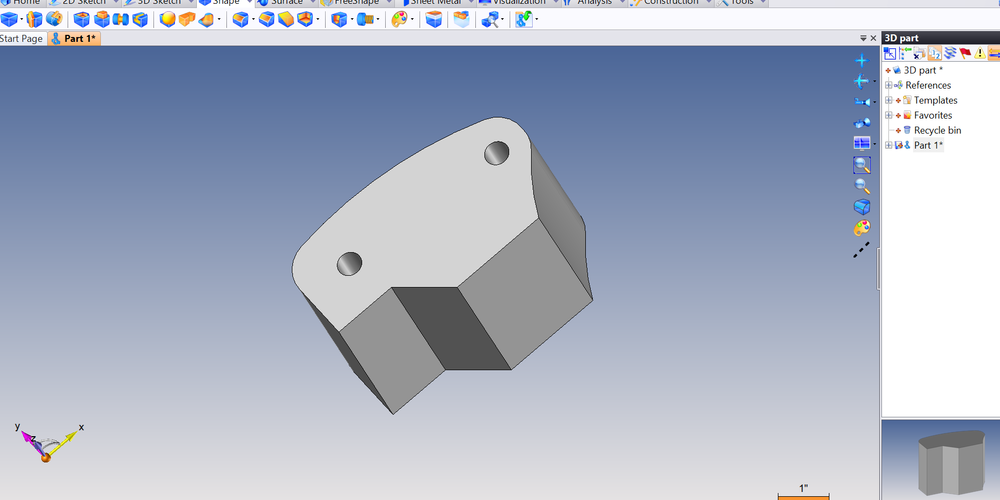Click the zoom window magnifier in the view toolbar

point(861,165)
